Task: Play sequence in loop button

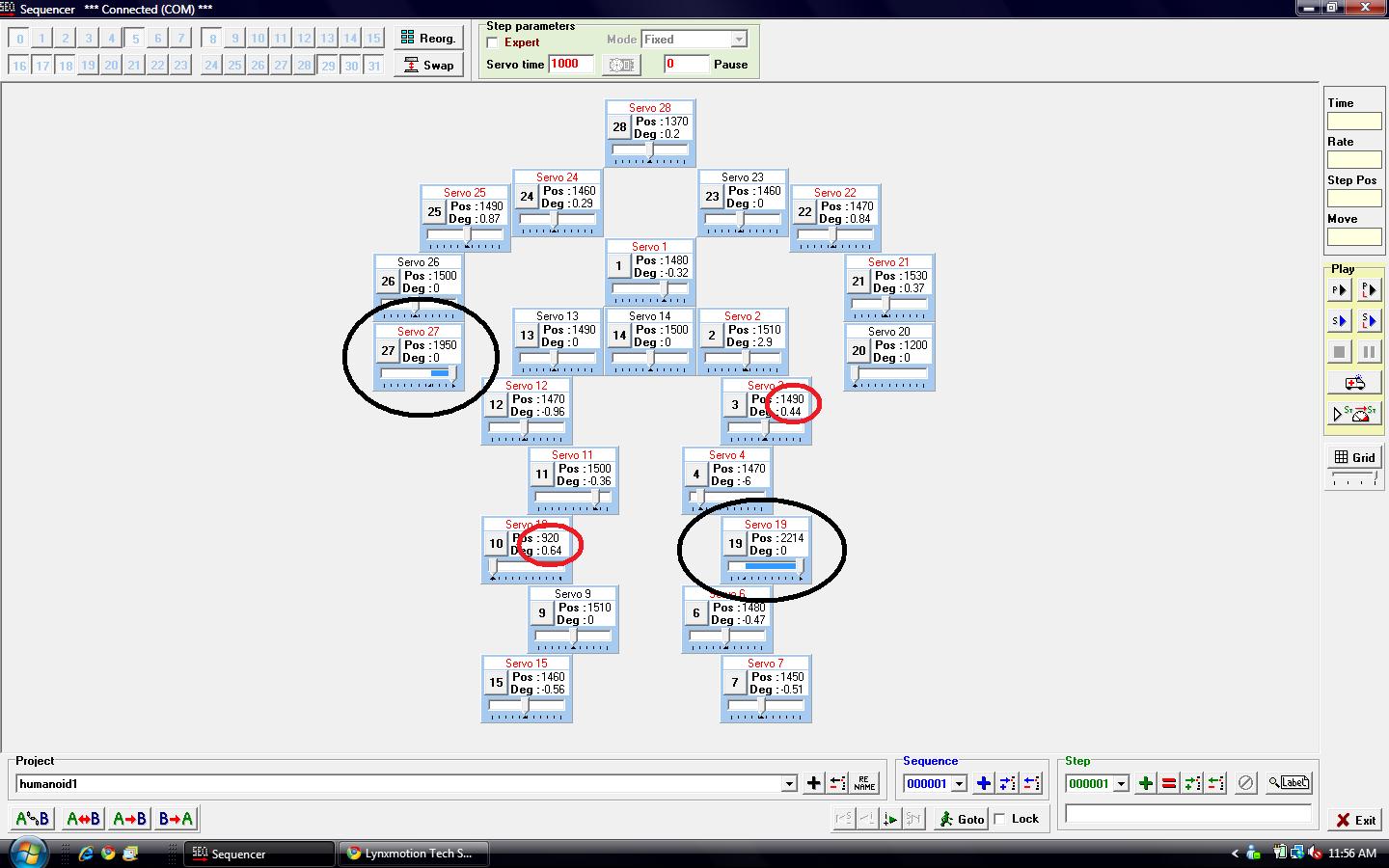Action: 1370,320
